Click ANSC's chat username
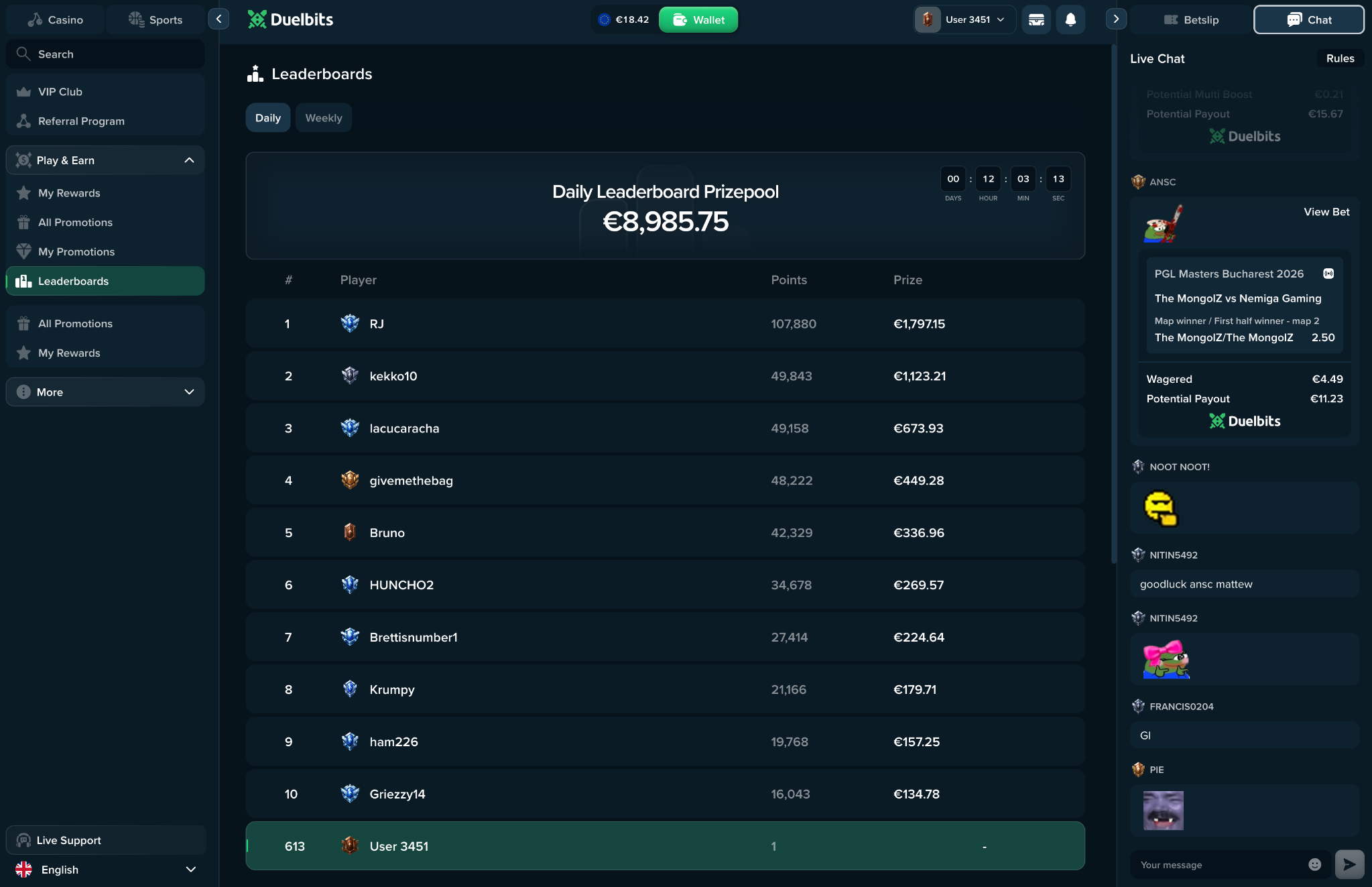The width and height of the screenshot is (1372, 887). tap(1162, 182)
